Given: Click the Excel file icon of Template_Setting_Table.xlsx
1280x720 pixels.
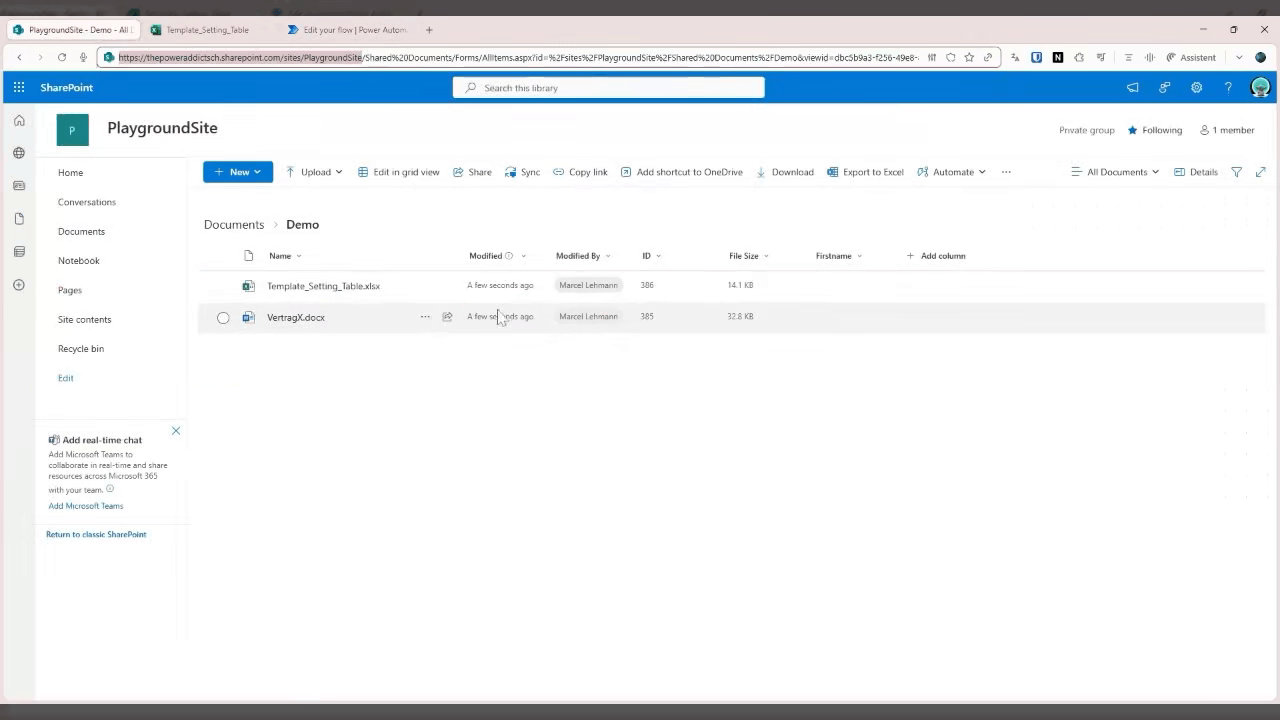Looking at the screenshot, I should (x=248, y=286).
